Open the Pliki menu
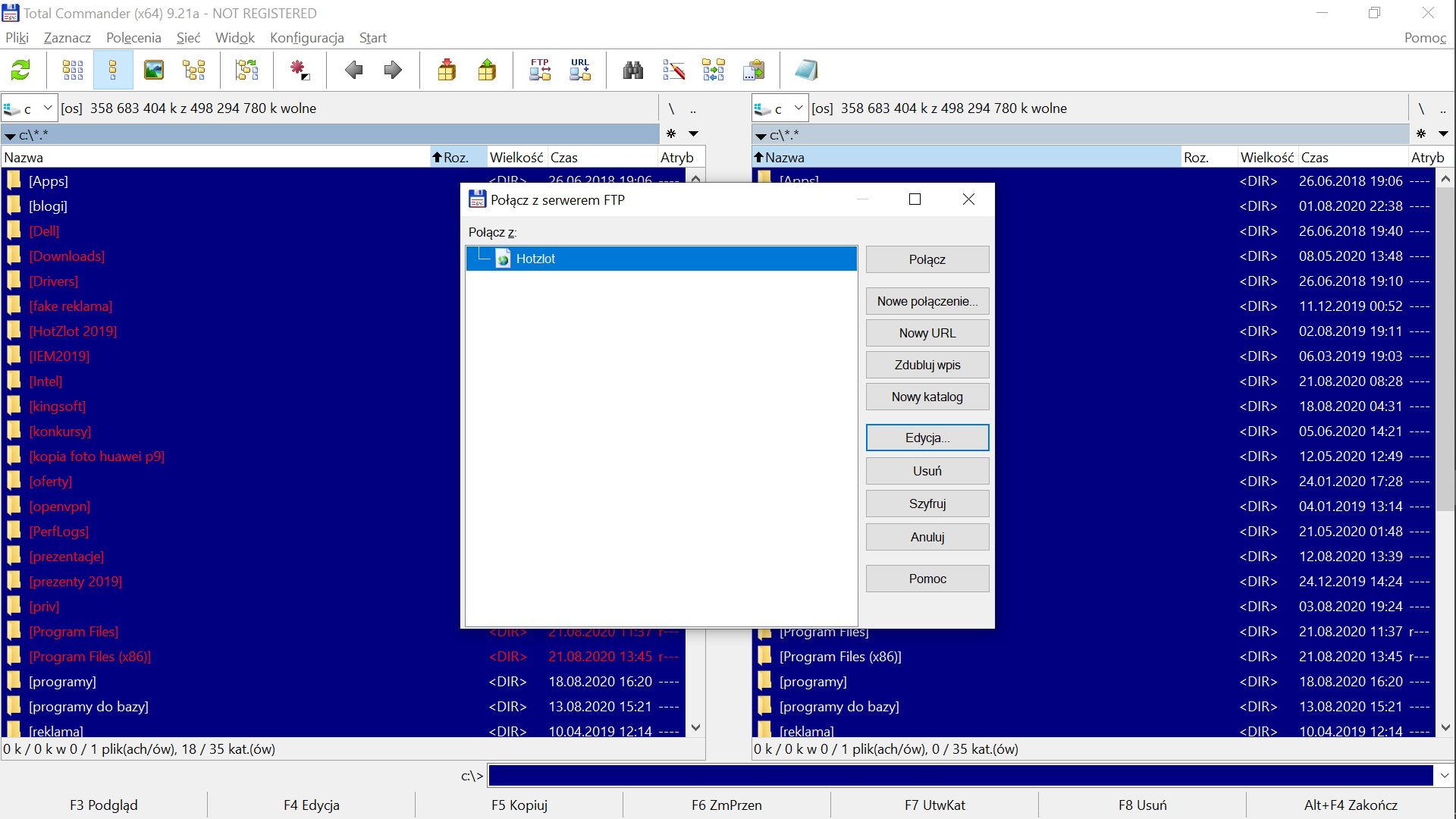 tap(17, 38)
